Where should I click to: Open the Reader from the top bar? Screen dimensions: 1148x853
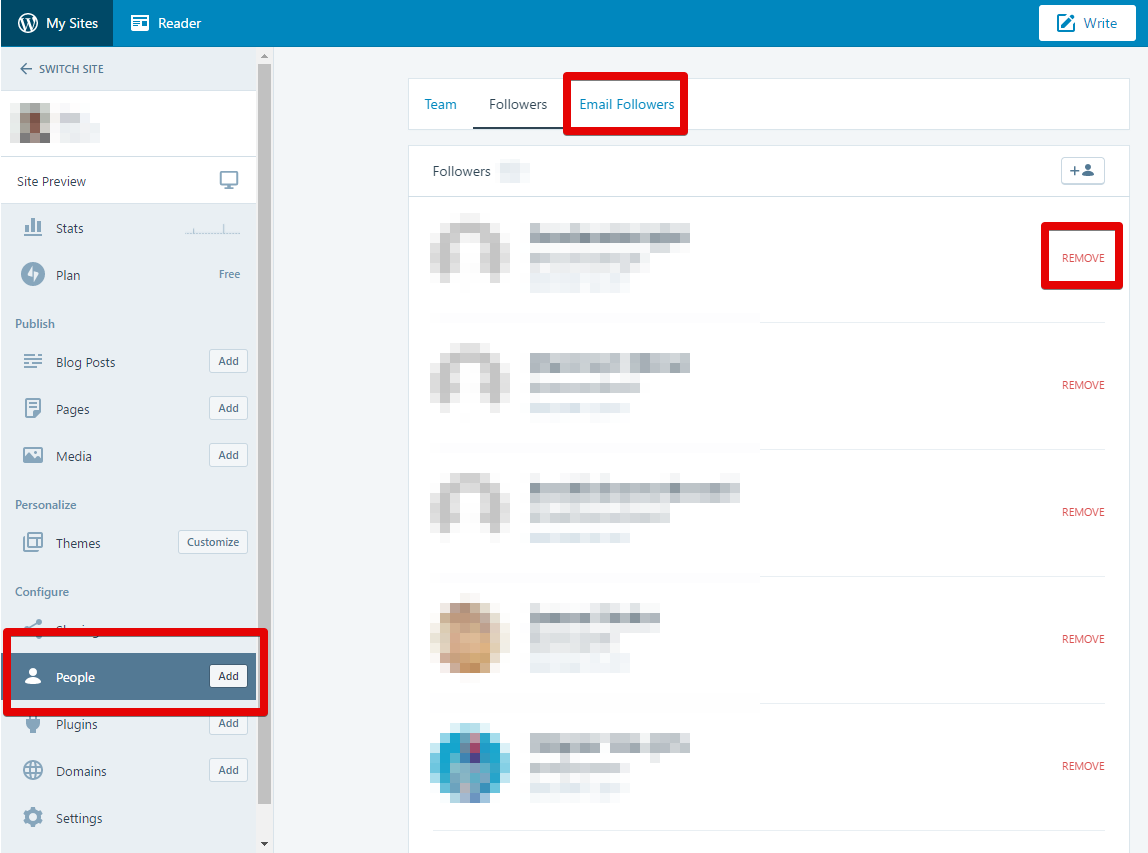point(166,23)
